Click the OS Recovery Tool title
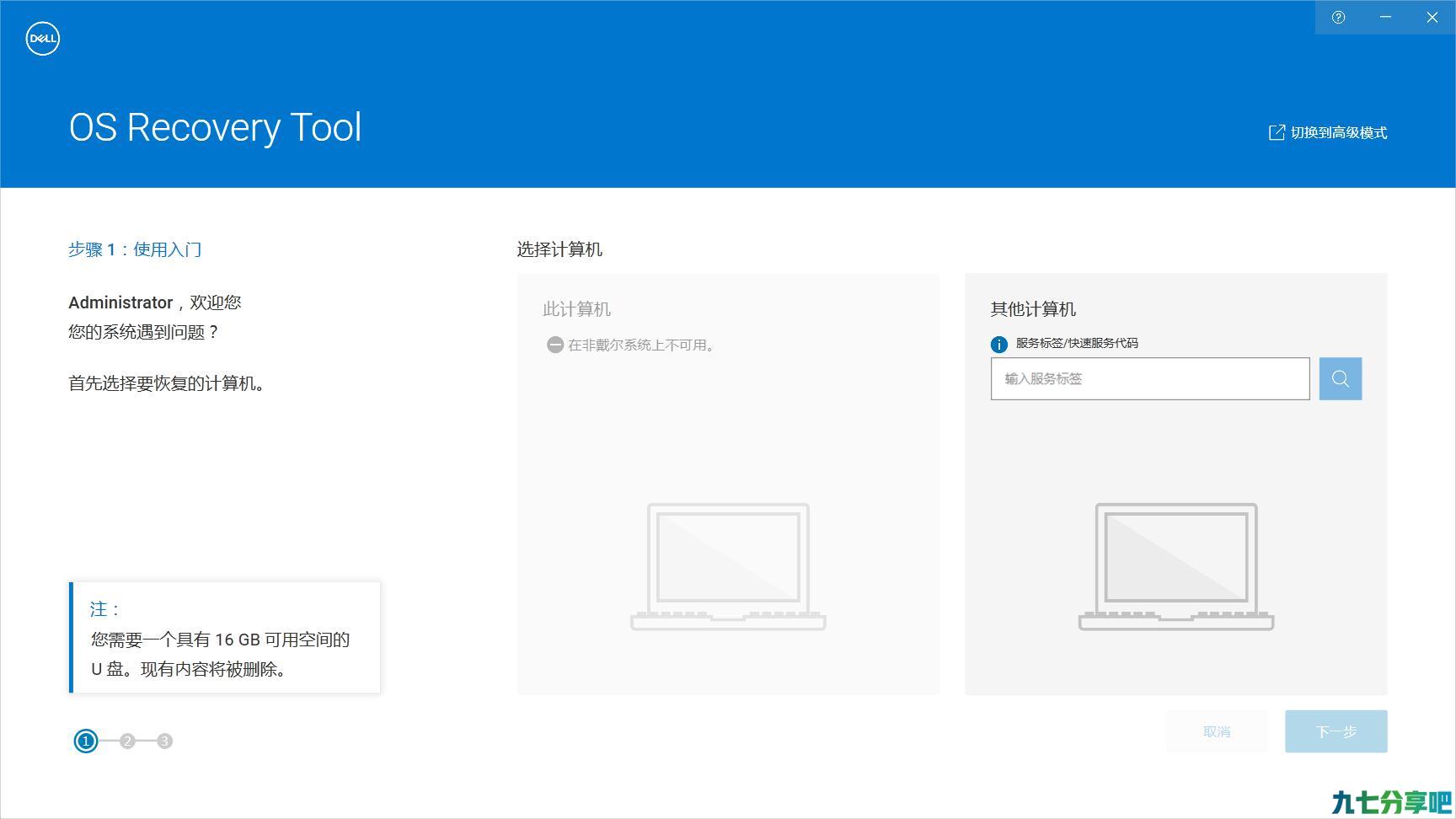This screenshot has width=1456, height=819. click(x=215, y=127)
